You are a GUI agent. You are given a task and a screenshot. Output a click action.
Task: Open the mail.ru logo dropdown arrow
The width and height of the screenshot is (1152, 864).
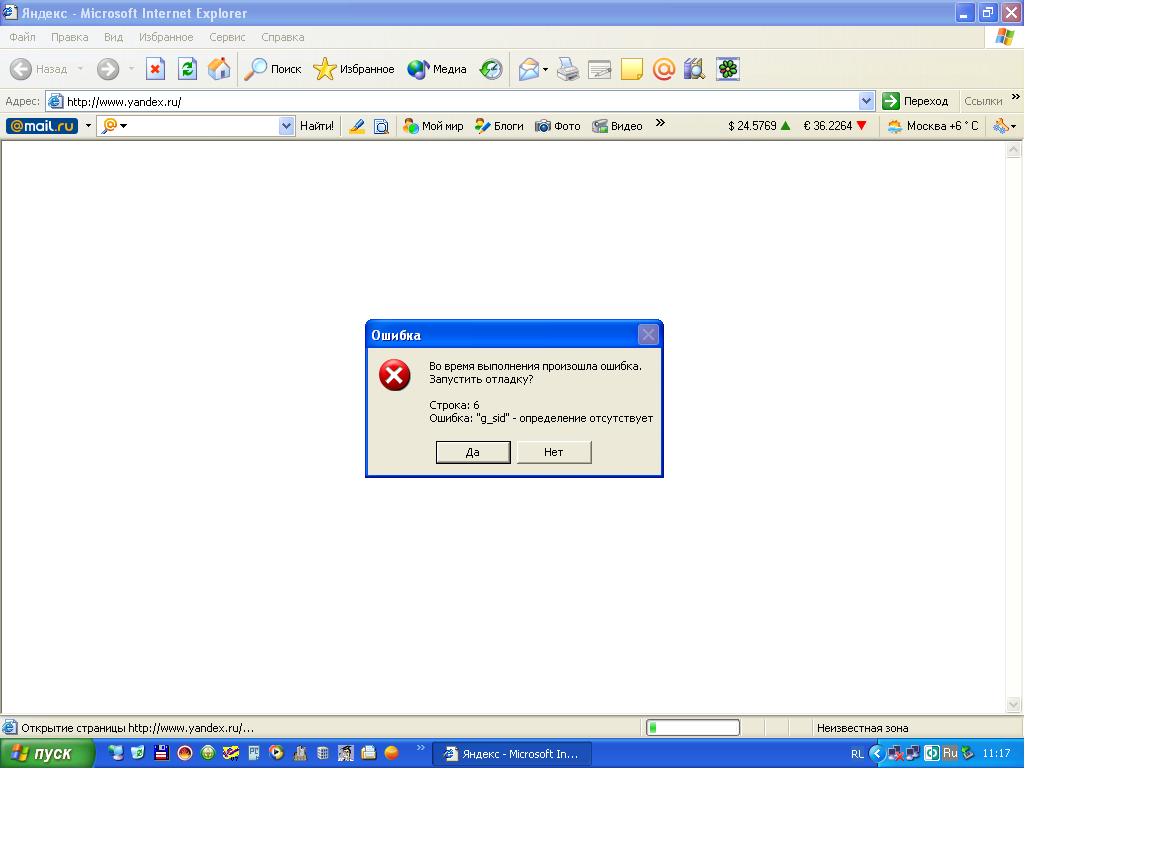pos(88,126)
